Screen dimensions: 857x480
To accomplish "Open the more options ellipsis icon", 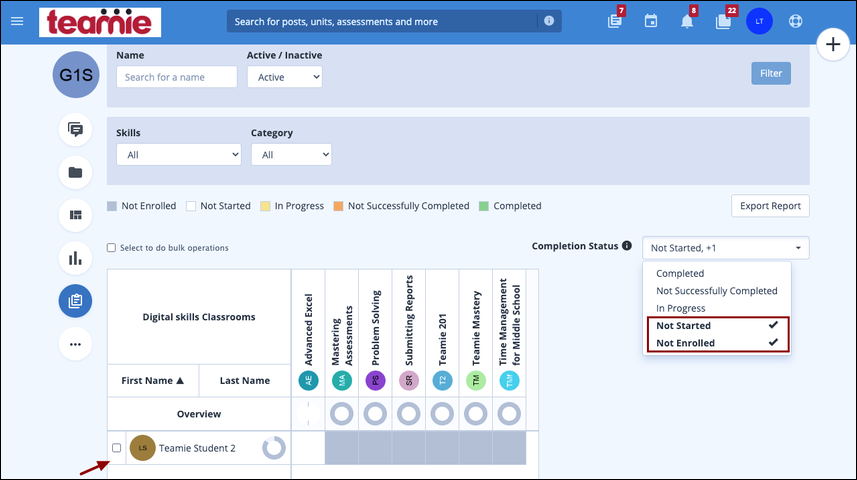I will coord(75,344).
